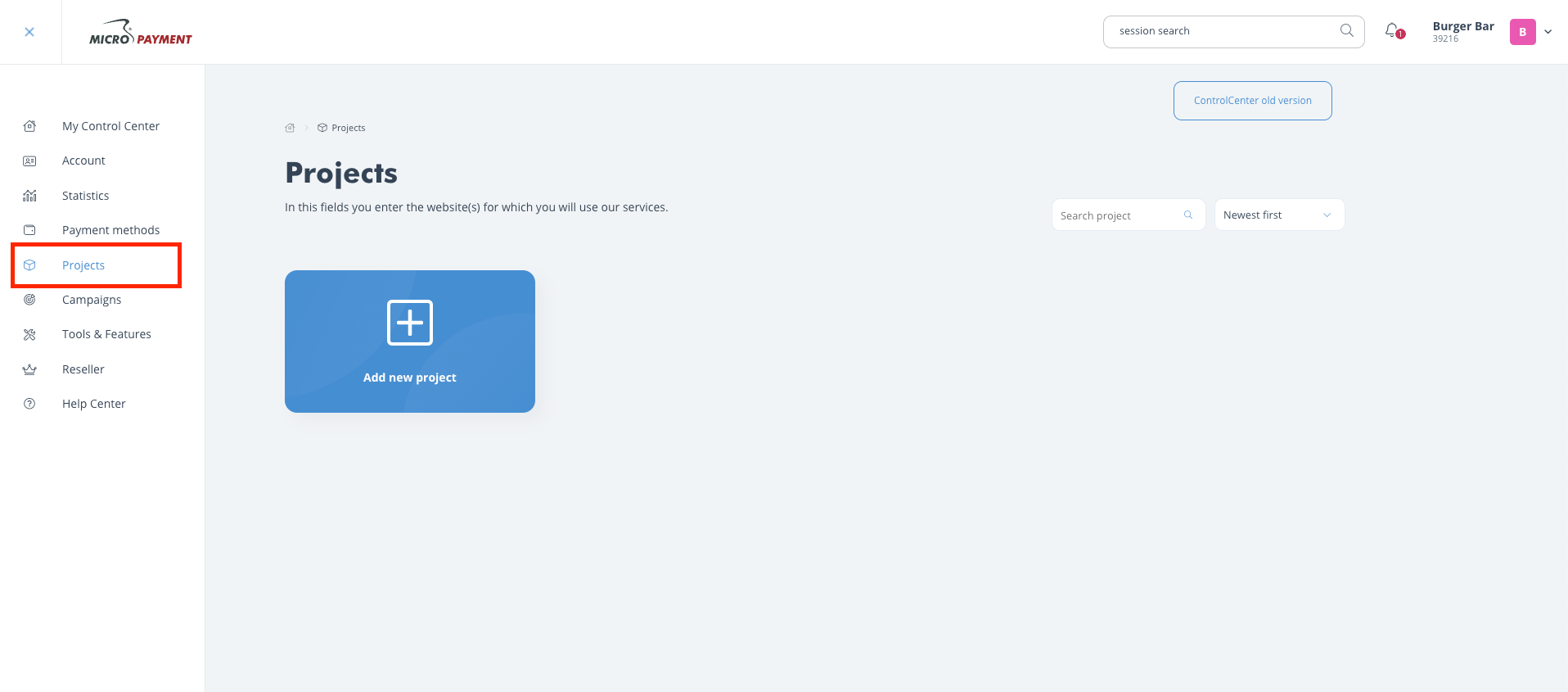Open the notifications bell
Screen dimensions: 1568x692
click(x=1393, y=31)
